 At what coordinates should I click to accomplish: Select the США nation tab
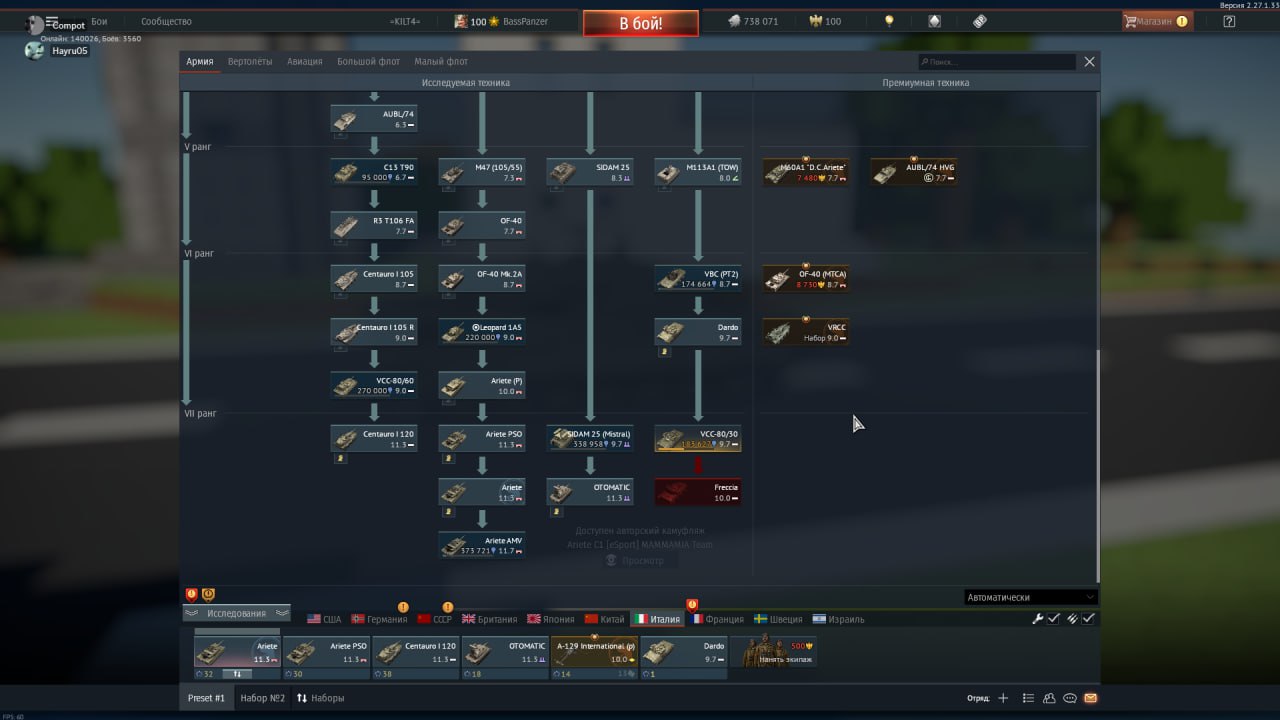pyautogui.click(x=324, y=619)
